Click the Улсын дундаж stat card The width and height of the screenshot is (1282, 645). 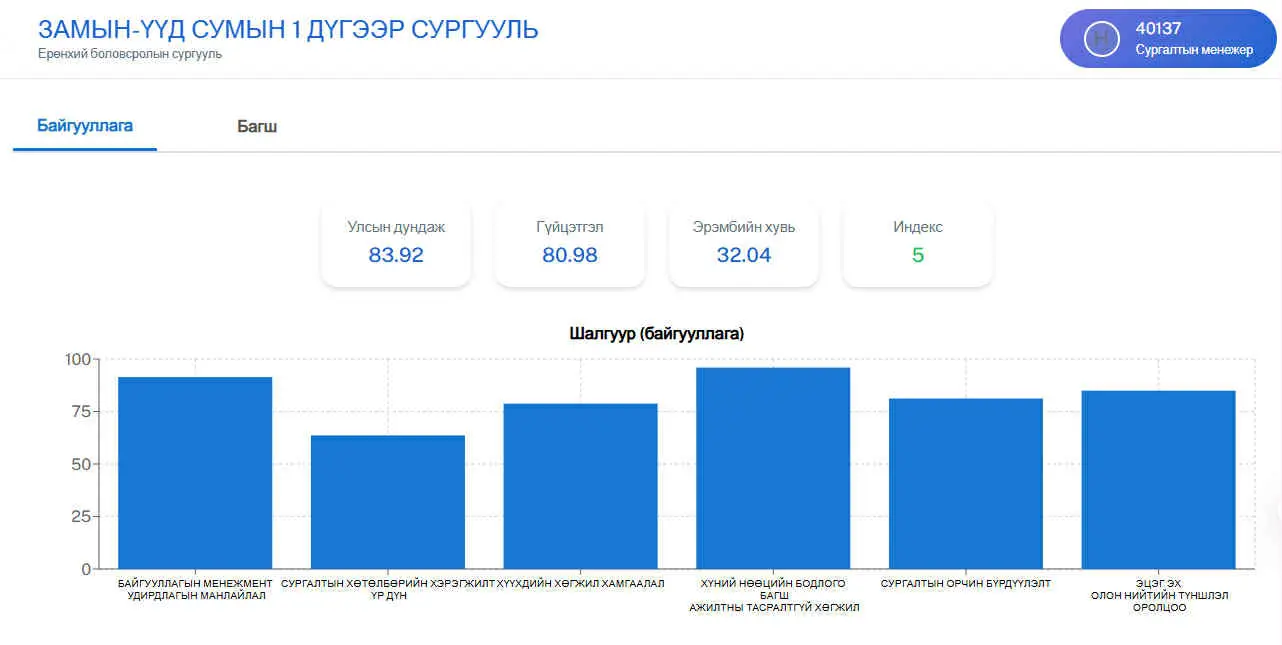[396, 243]
